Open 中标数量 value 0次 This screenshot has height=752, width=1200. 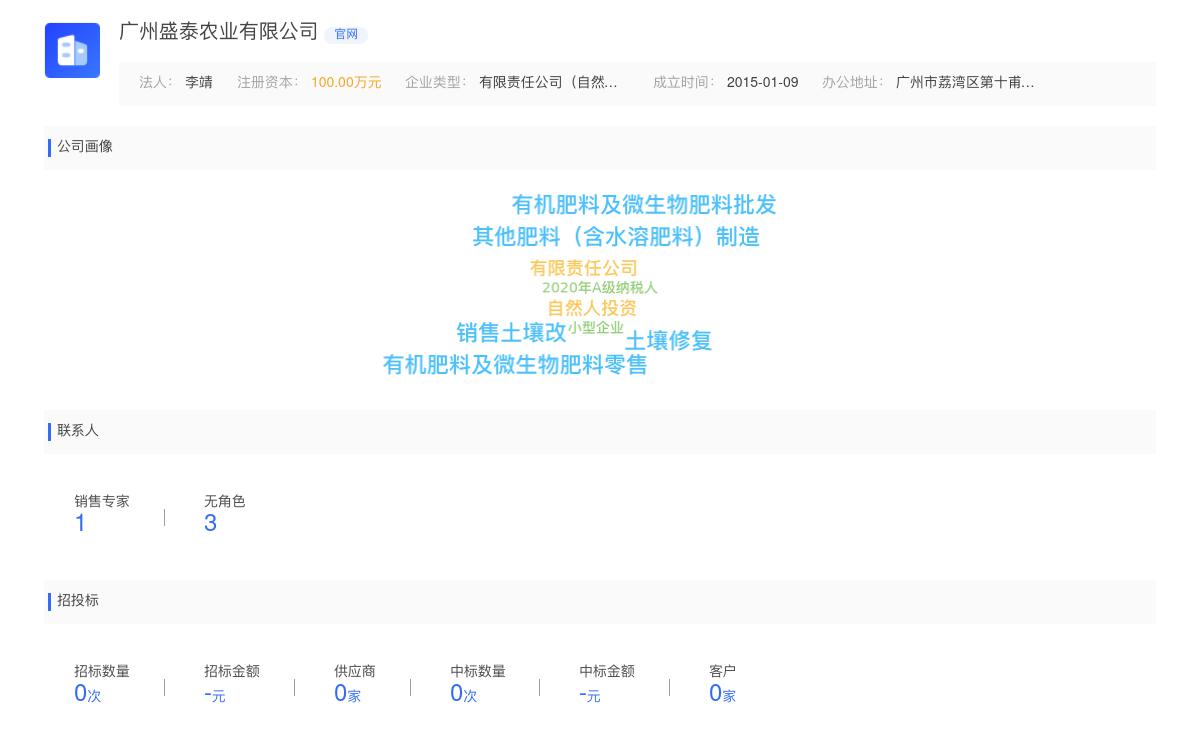click(x=464, y=693)
